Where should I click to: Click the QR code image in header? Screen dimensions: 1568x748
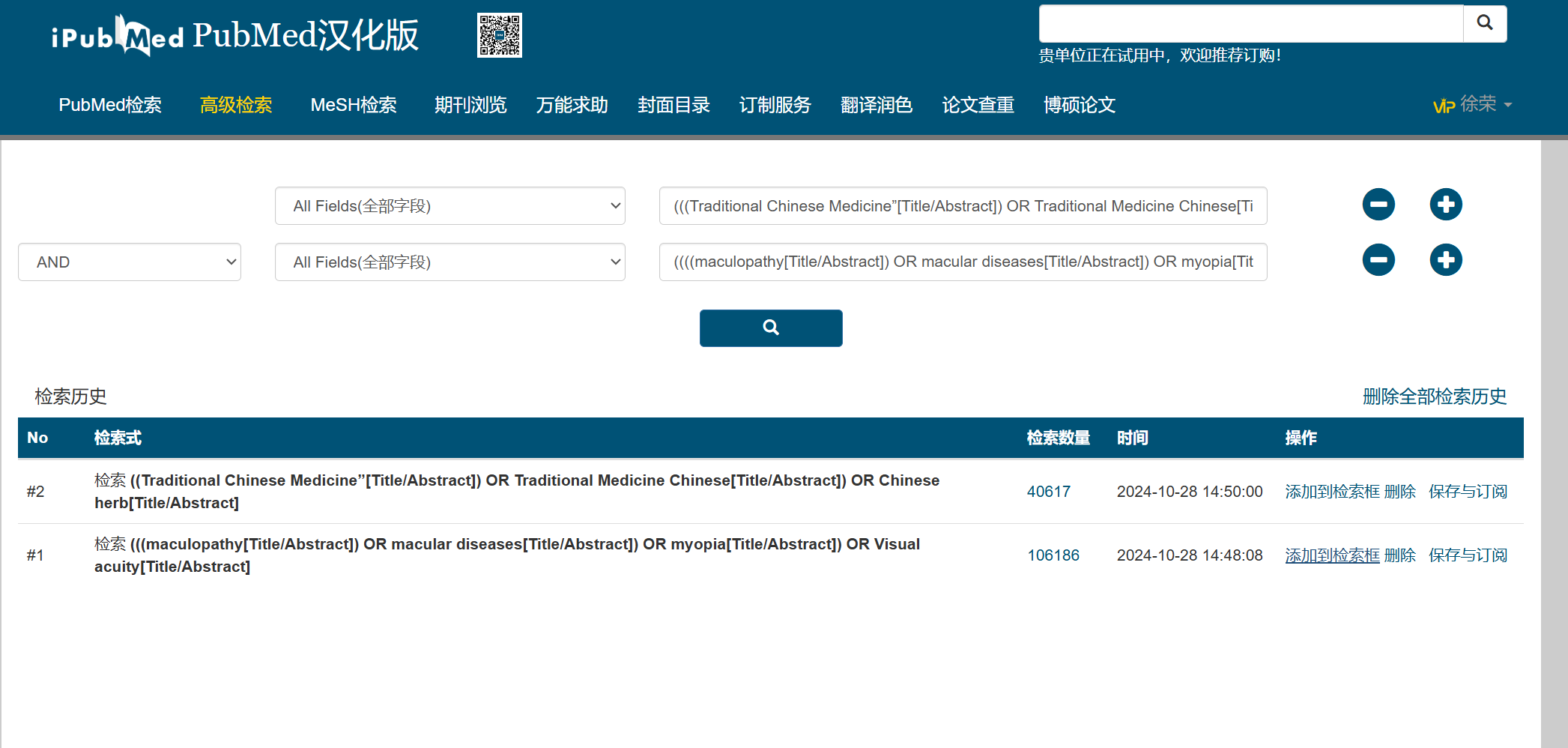pyautogui.click(x=500, y=35)
